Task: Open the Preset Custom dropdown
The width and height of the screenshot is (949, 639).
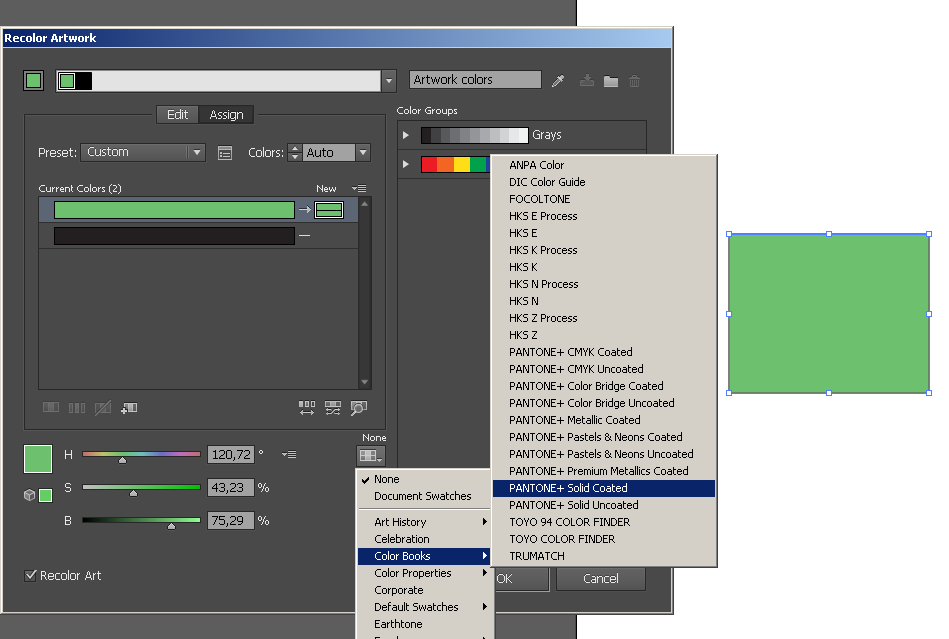Action: [x=143, y=152]
